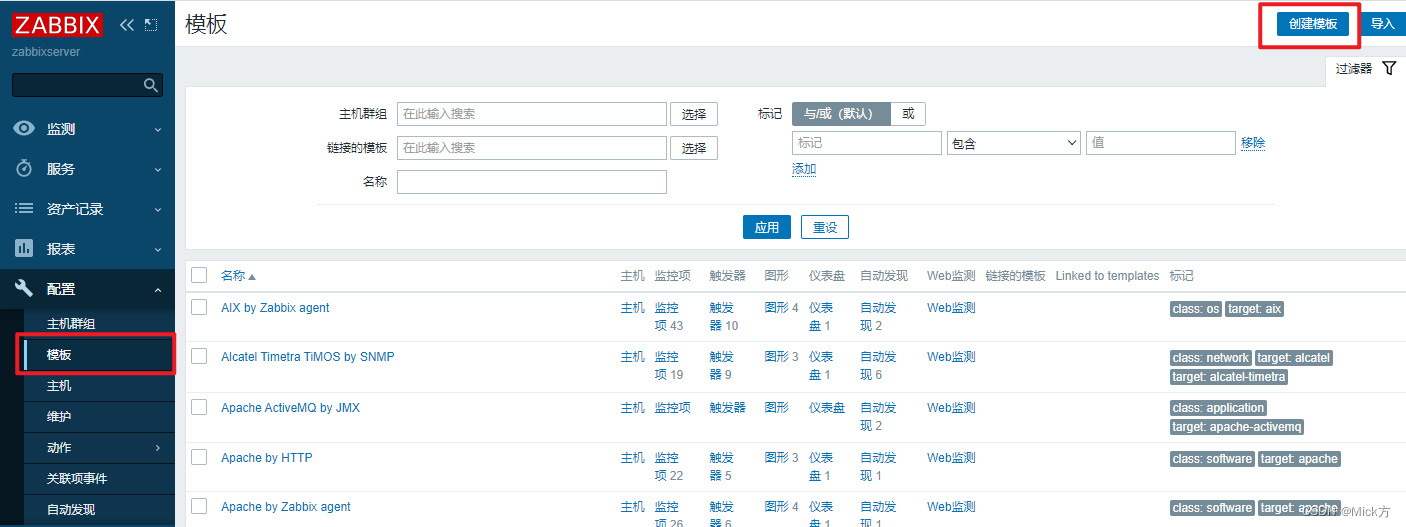Open Apache by HTTP template

pyautogui.click(x=266, y=458)
